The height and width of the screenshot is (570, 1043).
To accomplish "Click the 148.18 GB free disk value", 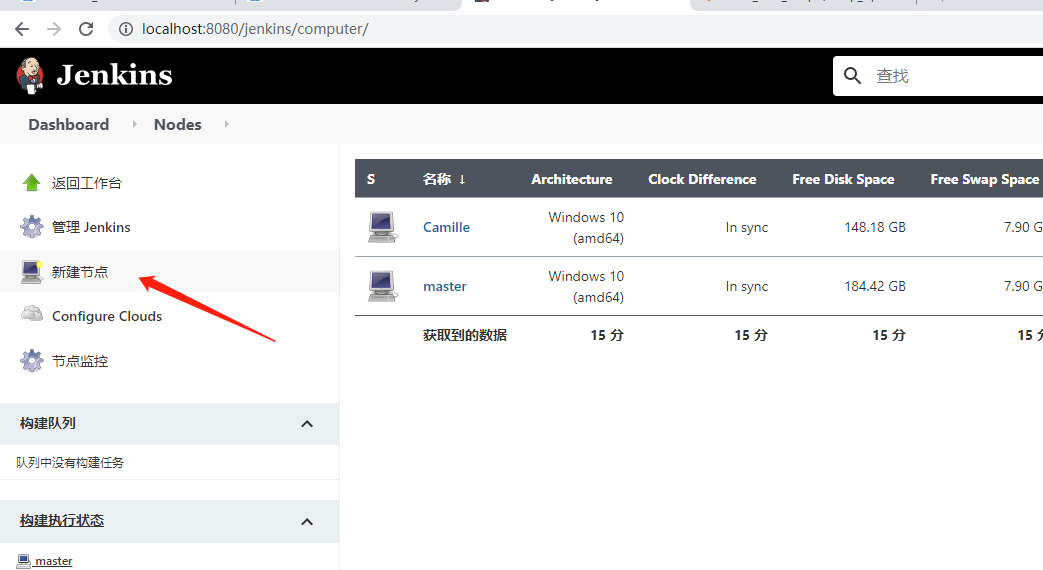I will 875,227.
